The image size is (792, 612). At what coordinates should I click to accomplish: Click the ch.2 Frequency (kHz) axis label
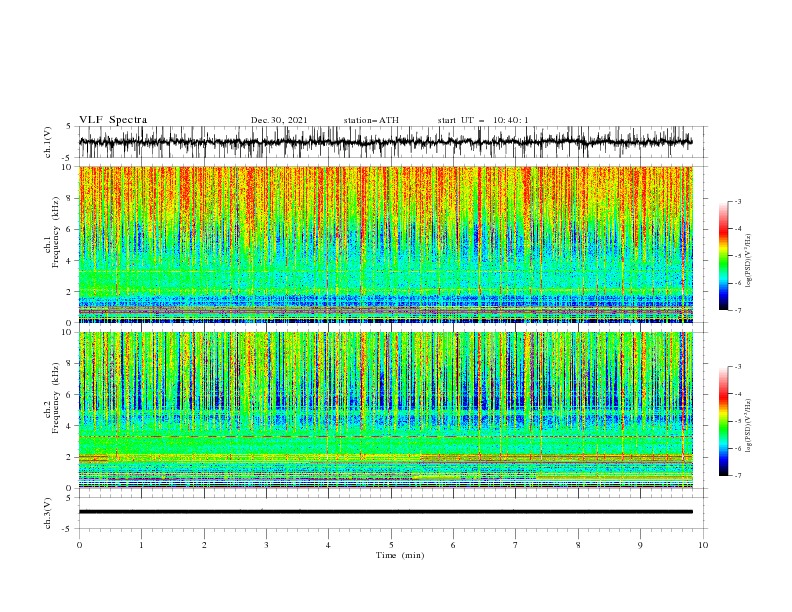coord(52,398)
